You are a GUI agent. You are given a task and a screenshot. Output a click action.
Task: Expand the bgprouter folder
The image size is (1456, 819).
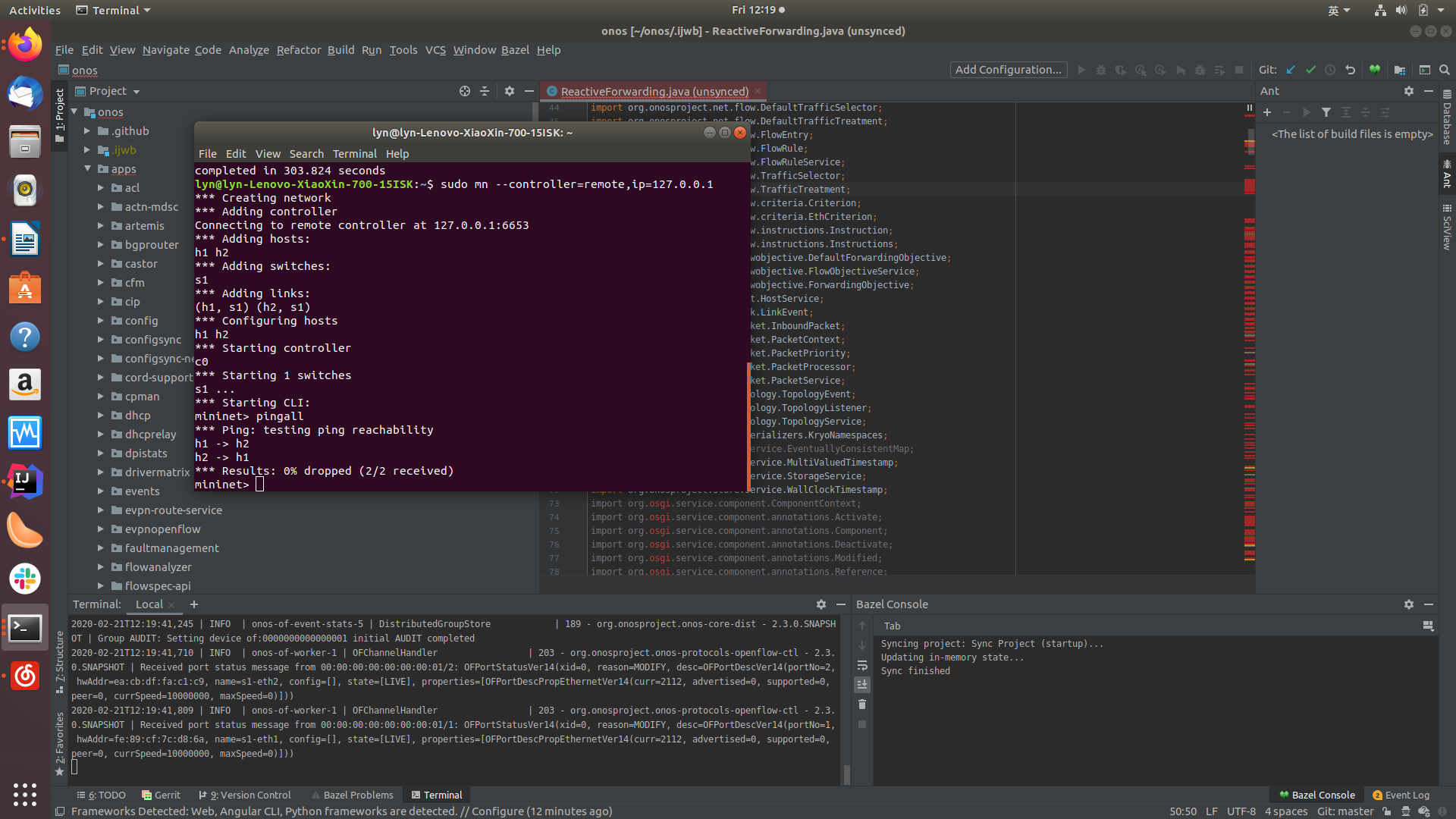tap(101, 245)
